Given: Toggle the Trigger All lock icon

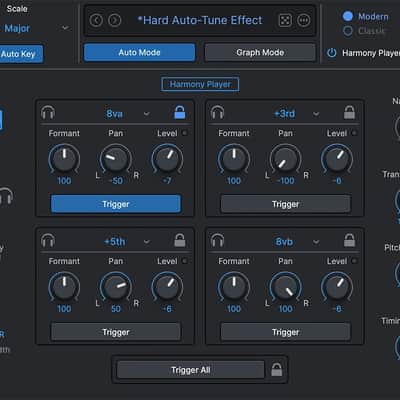Looking at the screenshot, I should pos(276,369).
